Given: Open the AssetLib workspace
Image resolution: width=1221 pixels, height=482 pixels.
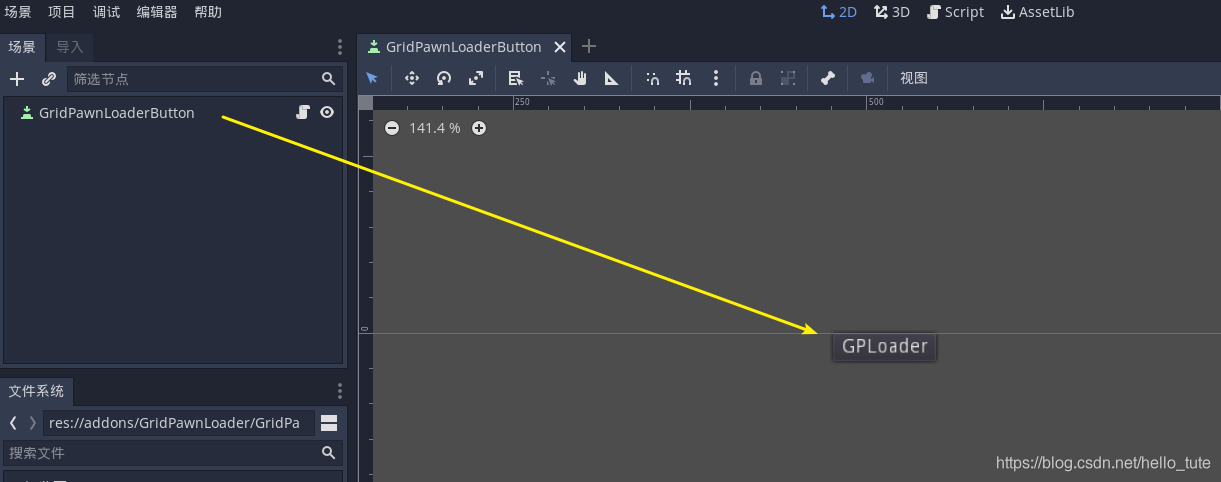Looking at the screenshot, I should click(x=1037, y=12).
